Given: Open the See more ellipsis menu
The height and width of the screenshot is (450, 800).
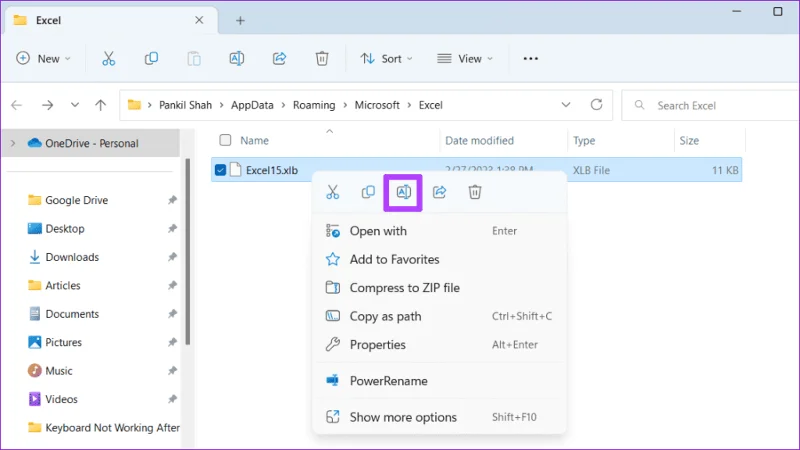Looking at the screenshot, I should pyautogui.click(x=531, y=59).
